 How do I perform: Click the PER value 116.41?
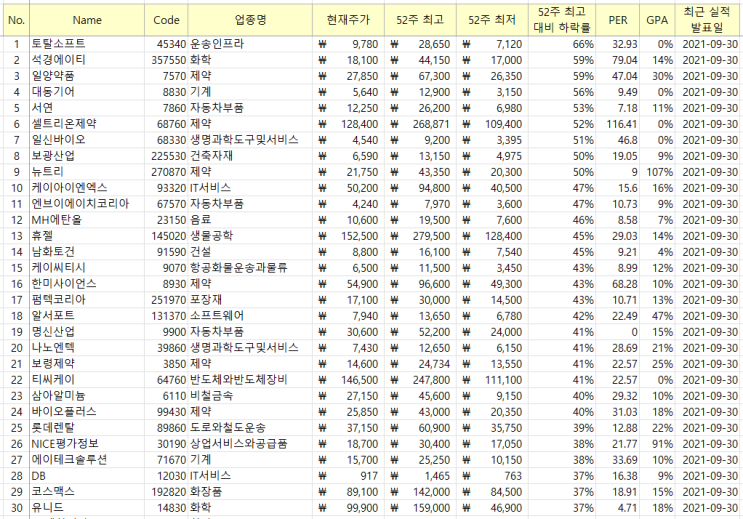click(617, 124)
